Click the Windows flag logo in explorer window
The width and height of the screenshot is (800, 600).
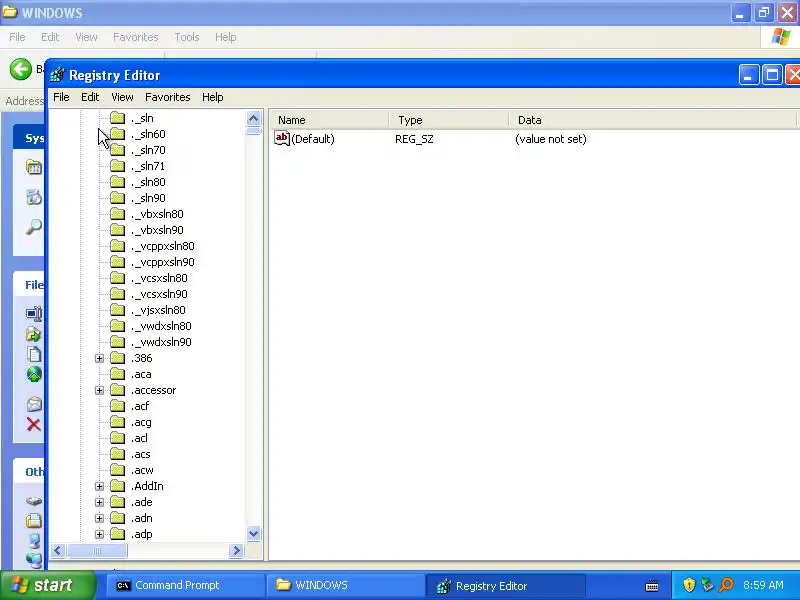pyautogui.click(x=781, y=37)
